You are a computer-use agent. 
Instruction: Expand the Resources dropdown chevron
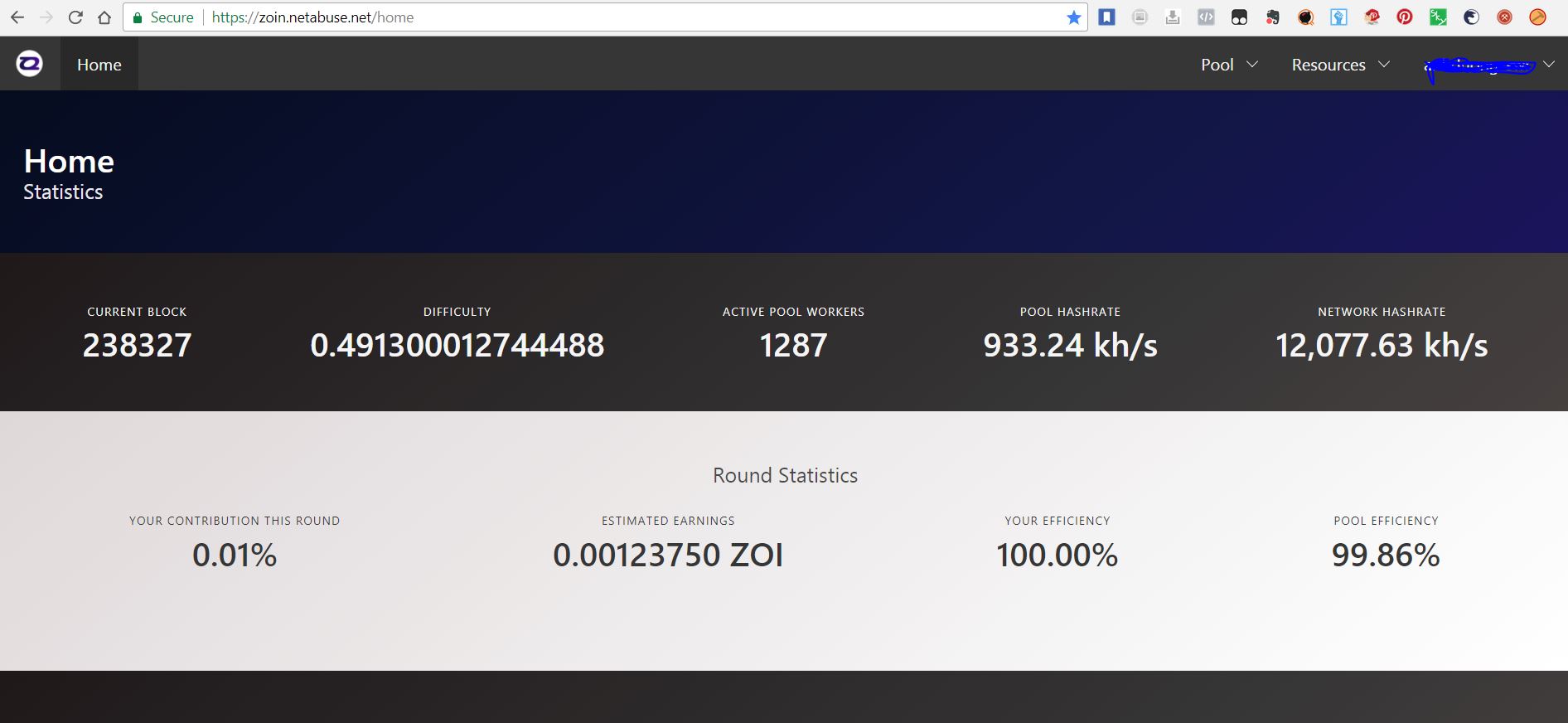click(x=1384, y=65)
